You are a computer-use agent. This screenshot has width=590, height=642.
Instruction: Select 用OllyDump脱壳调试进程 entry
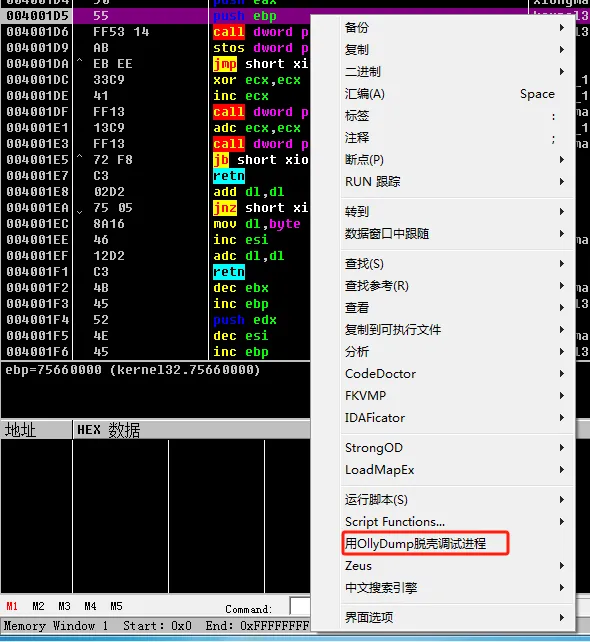point(455,544)
